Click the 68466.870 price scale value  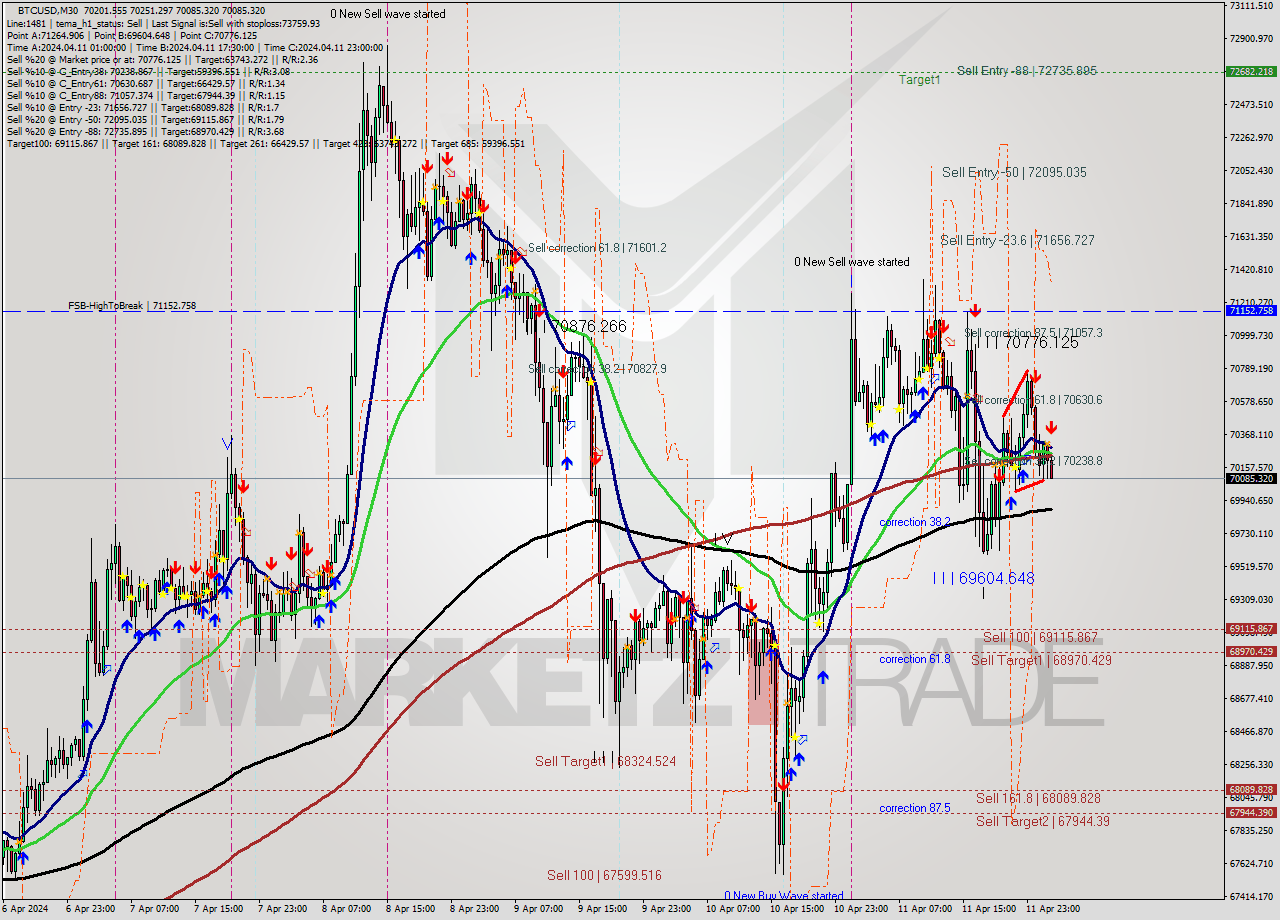pos(1250,732)
